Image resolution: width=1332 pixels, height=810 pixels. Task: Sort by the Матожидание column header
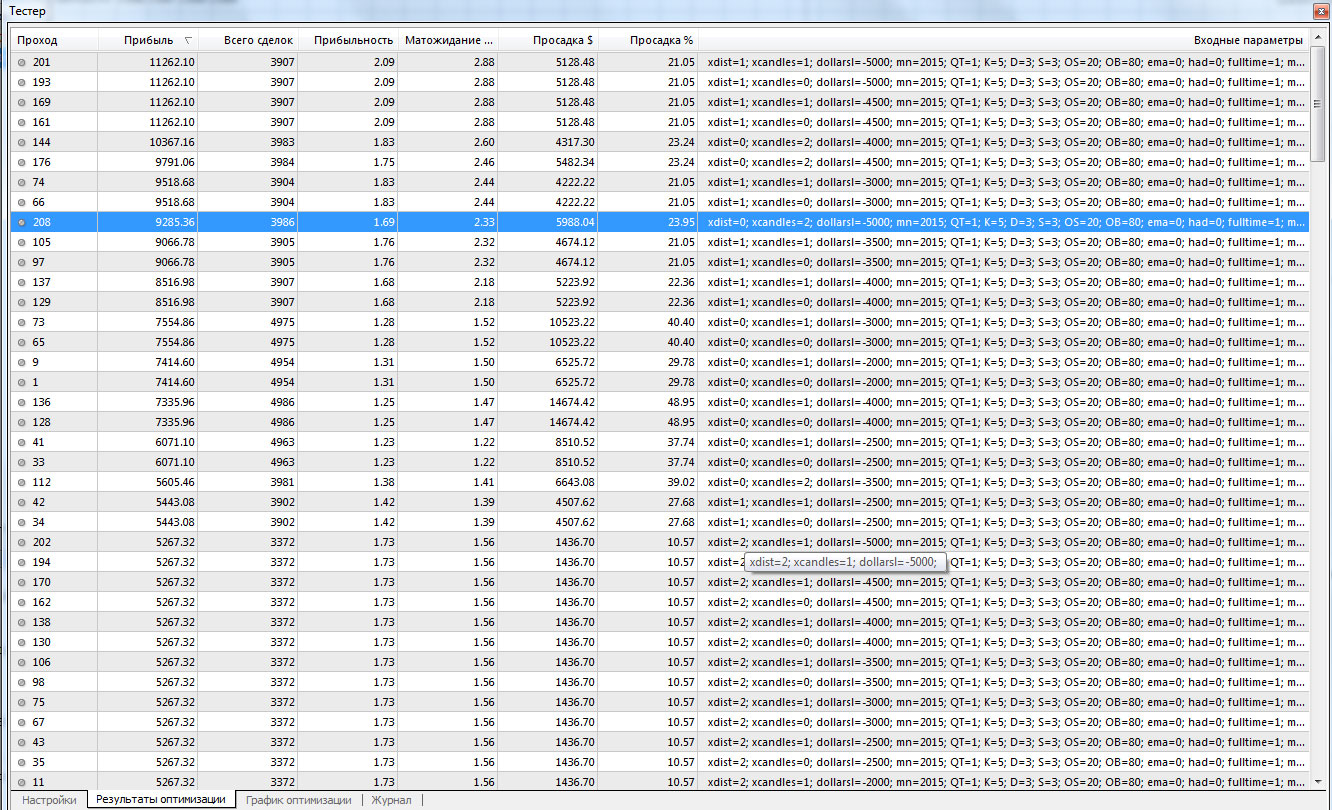(447, 40)
